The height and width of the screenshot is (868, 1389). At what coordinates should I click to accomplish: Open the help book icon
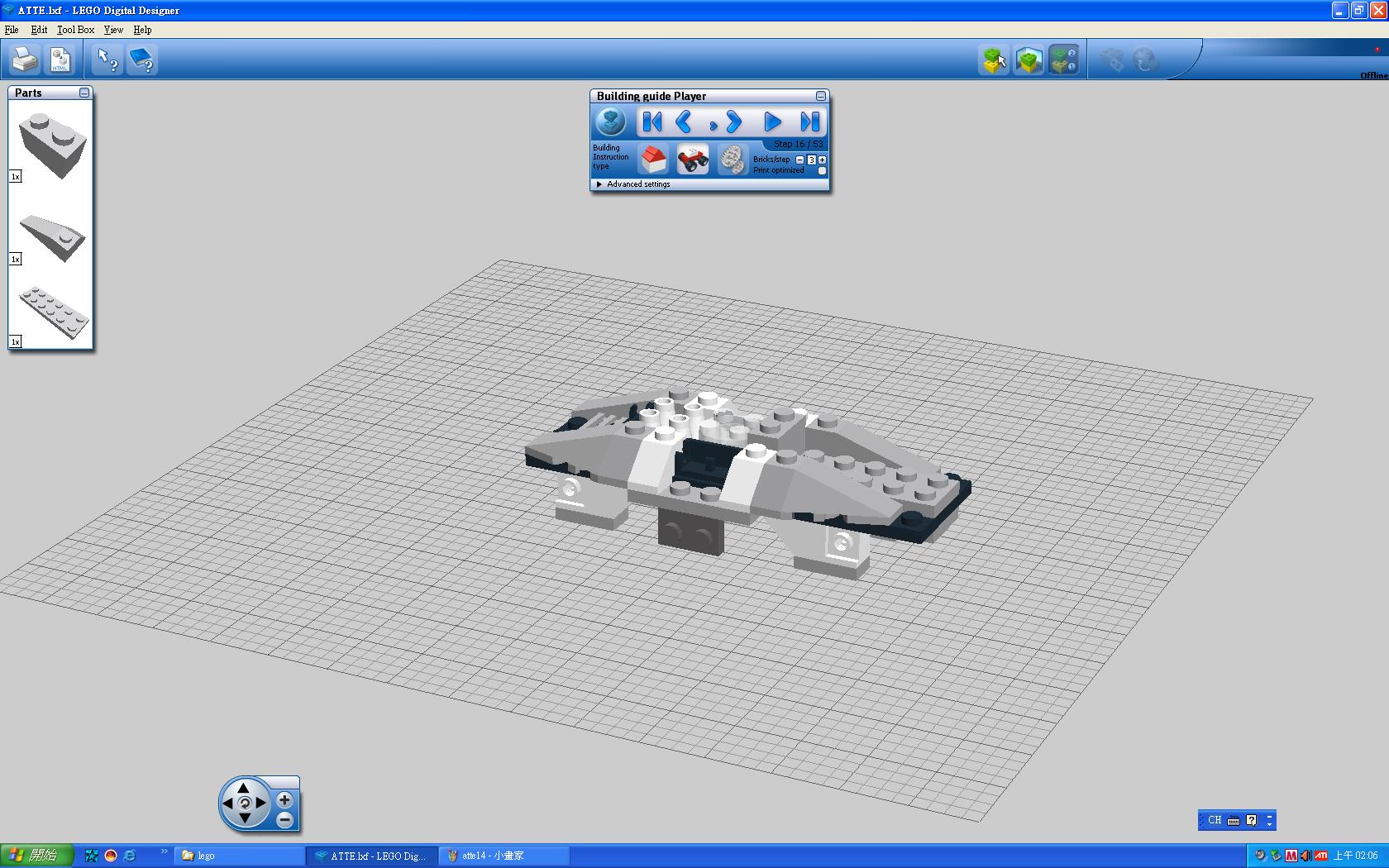click(x=142, y=60)
